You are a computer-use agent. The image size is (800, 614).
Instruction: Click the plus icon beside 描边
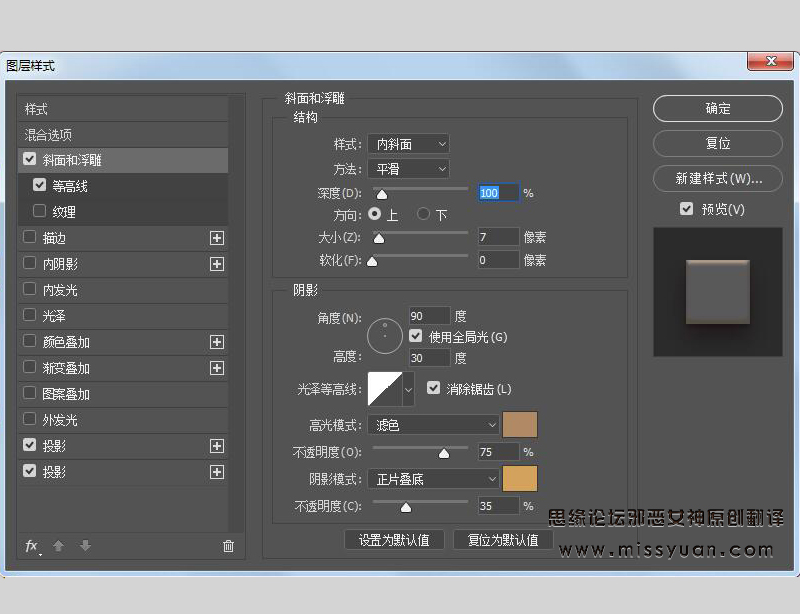coord(217,238)
